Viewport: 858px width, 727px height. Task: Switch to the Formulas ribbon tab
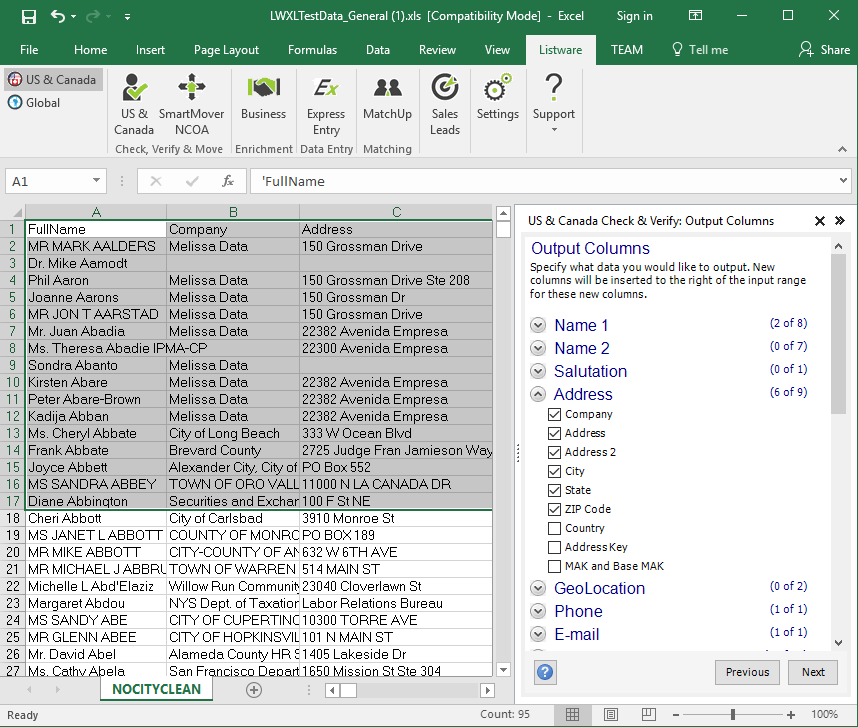(x=312, y=50)
